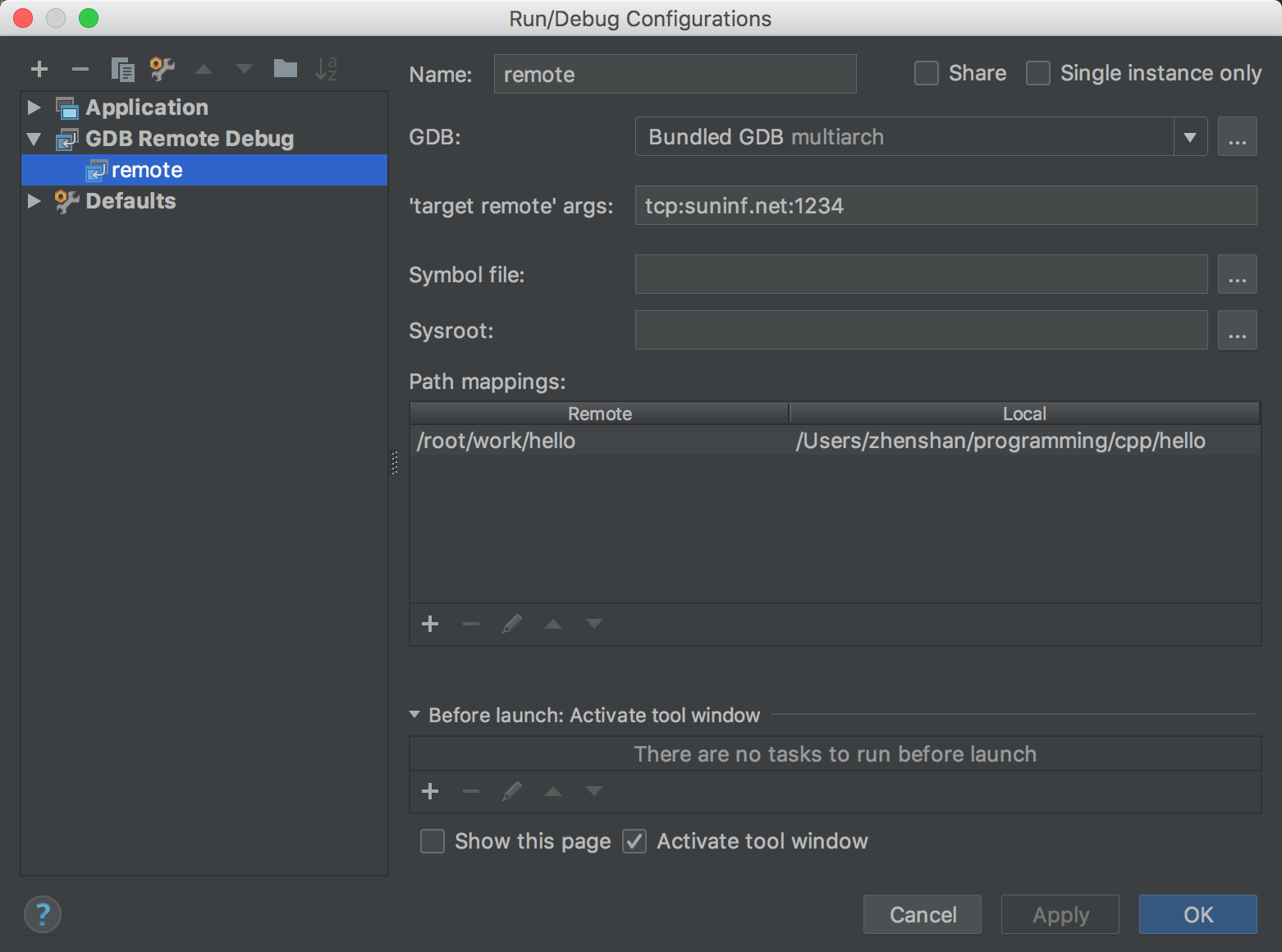Click the panel splitter handle

[395, 463]
